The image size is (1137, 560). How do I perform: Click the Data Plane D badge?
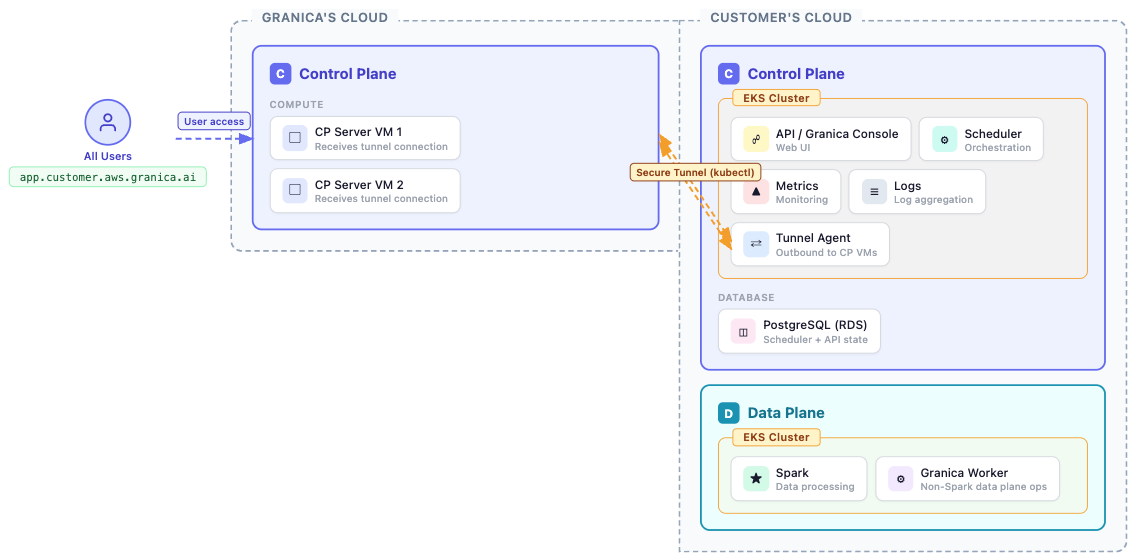click(728, 413)
